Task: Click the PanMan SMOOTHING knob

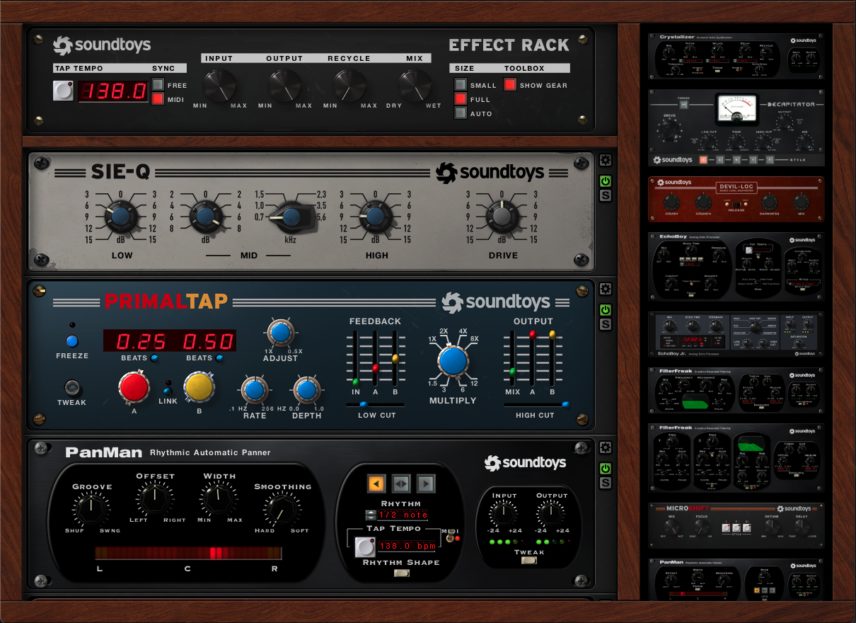Action: click(282, 508)
